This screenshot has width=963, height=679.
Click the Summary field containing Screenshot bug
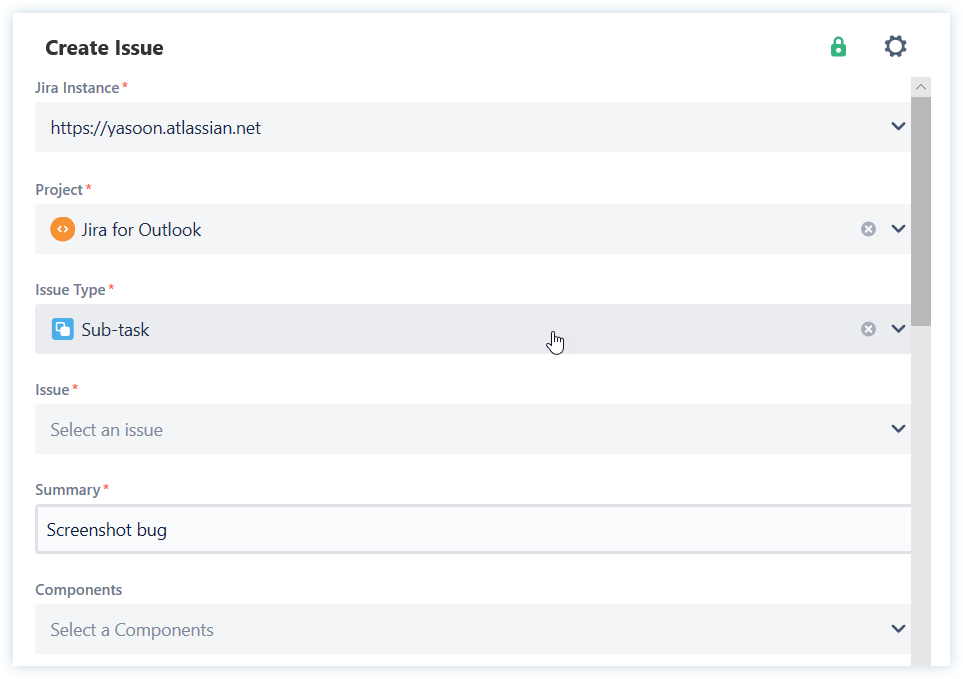tap(470, 529)
